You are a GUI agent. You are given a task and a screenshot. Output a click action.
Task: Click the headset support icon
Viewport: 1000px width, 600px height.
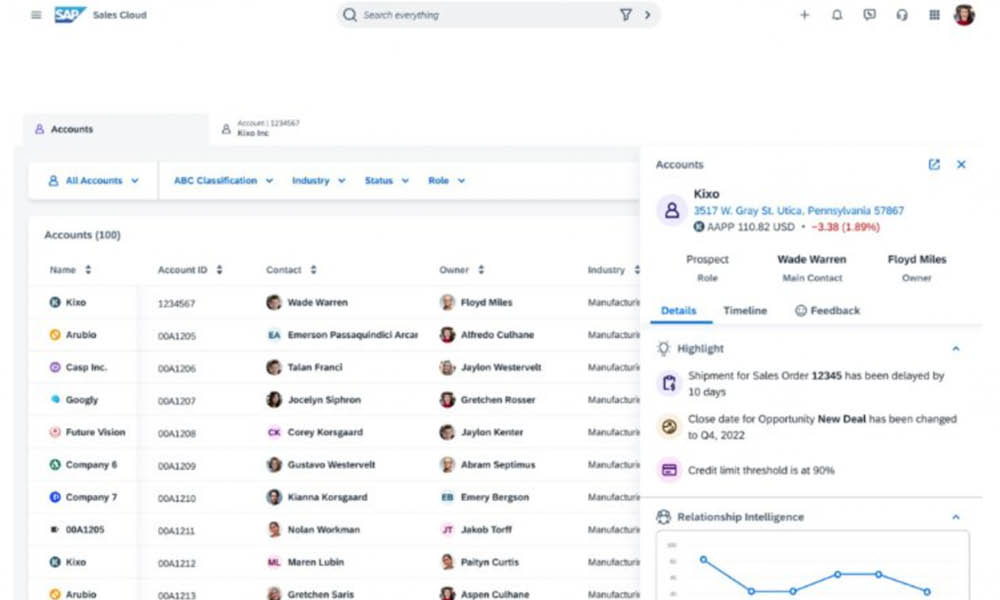point(902,15)
